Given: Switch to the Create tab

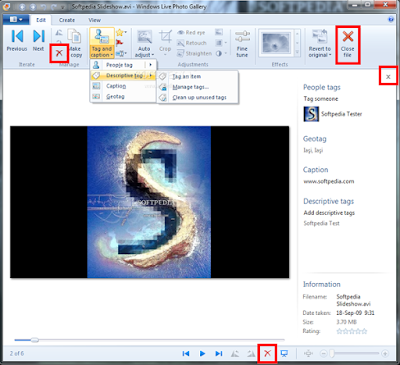Looking at the screenshot, I should point(67,20).
